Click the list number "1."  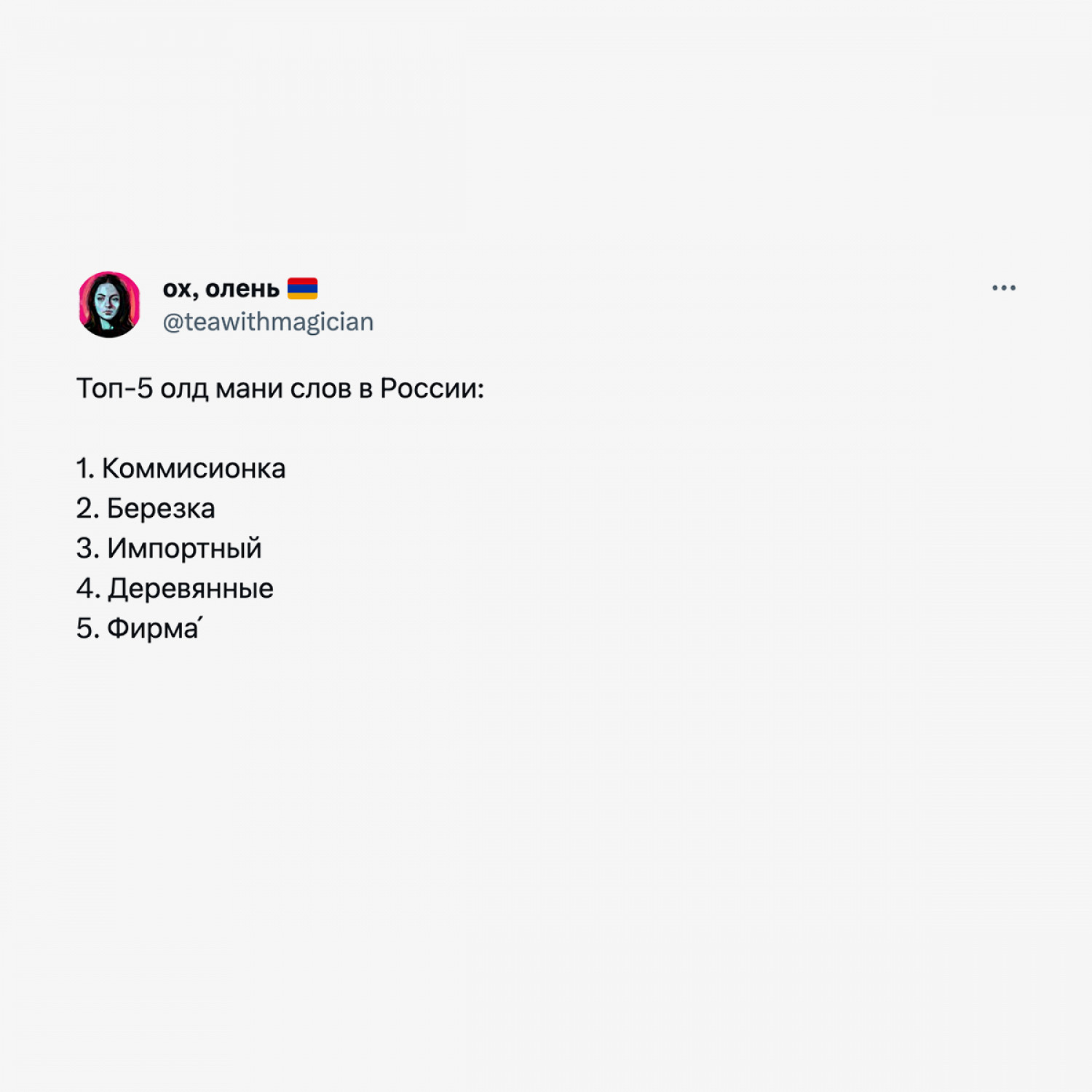85,469
